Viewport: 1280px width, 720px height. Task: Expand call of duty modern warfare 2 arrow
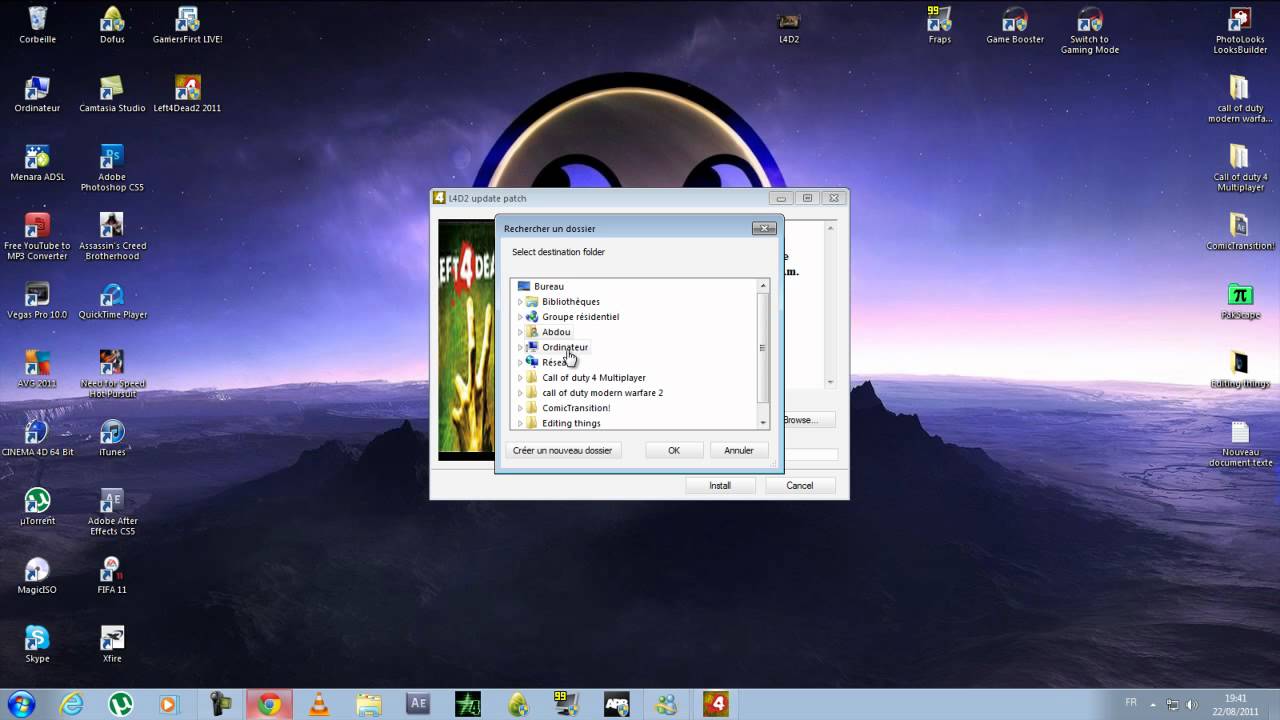point(520,393)
